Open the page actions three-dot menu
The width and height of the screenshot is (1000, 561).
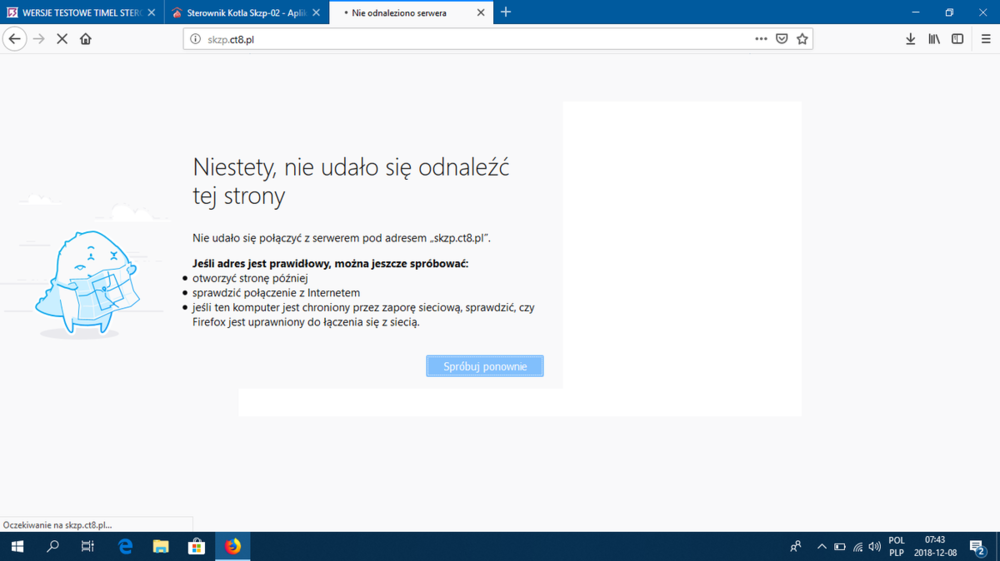click(x=761, y=39)
